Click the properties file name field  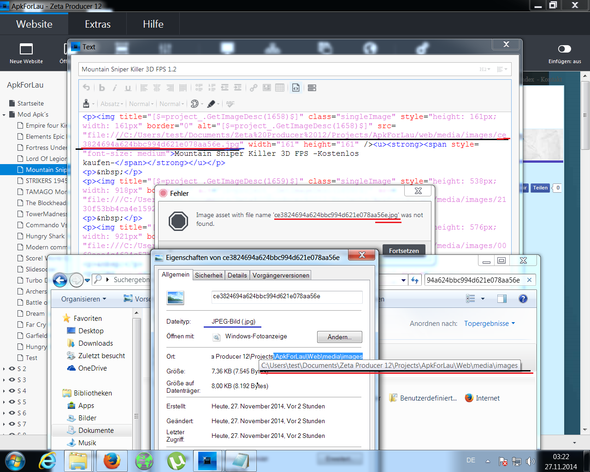pyautogui.click(x=287, y=297)
